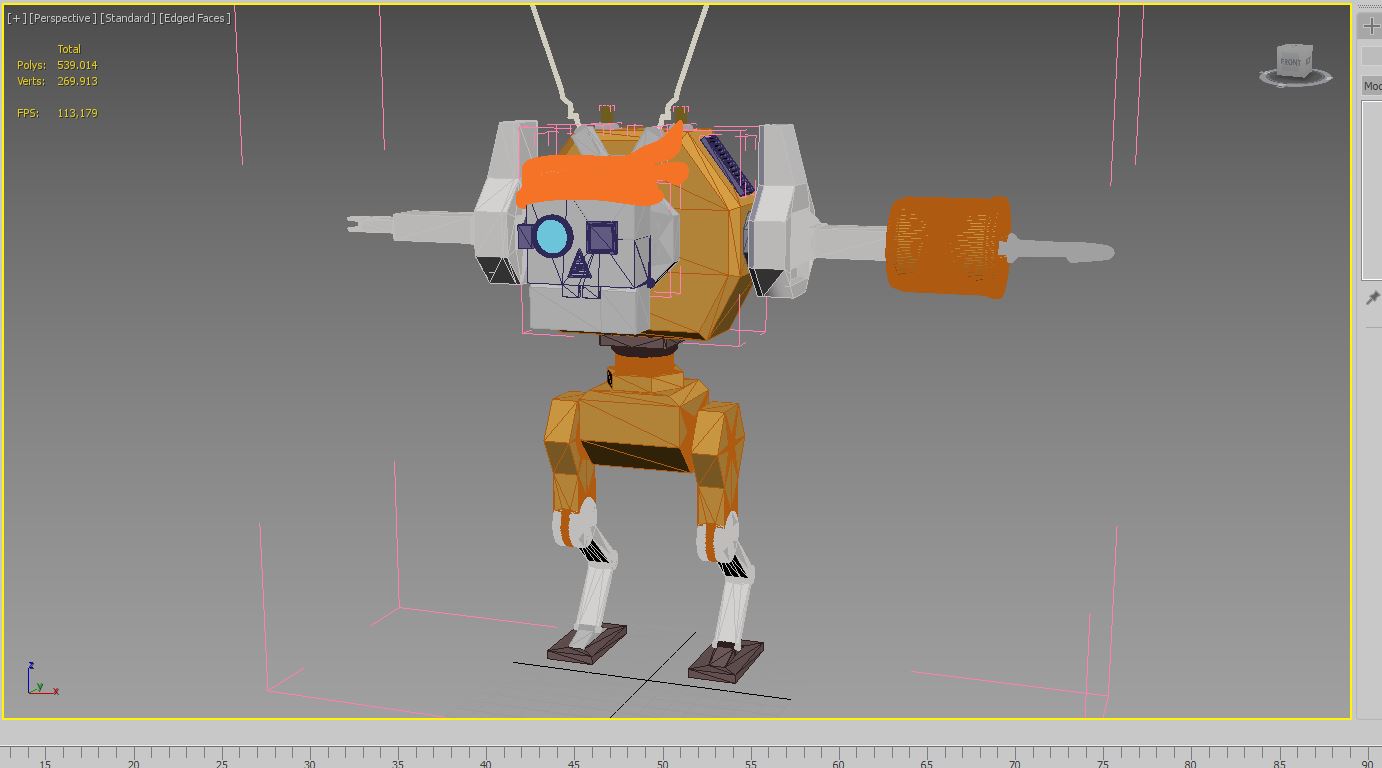Click the object name field above Modifier List
The width and height of the screenshot is (1382, 768).
[x=1372, y=56]
